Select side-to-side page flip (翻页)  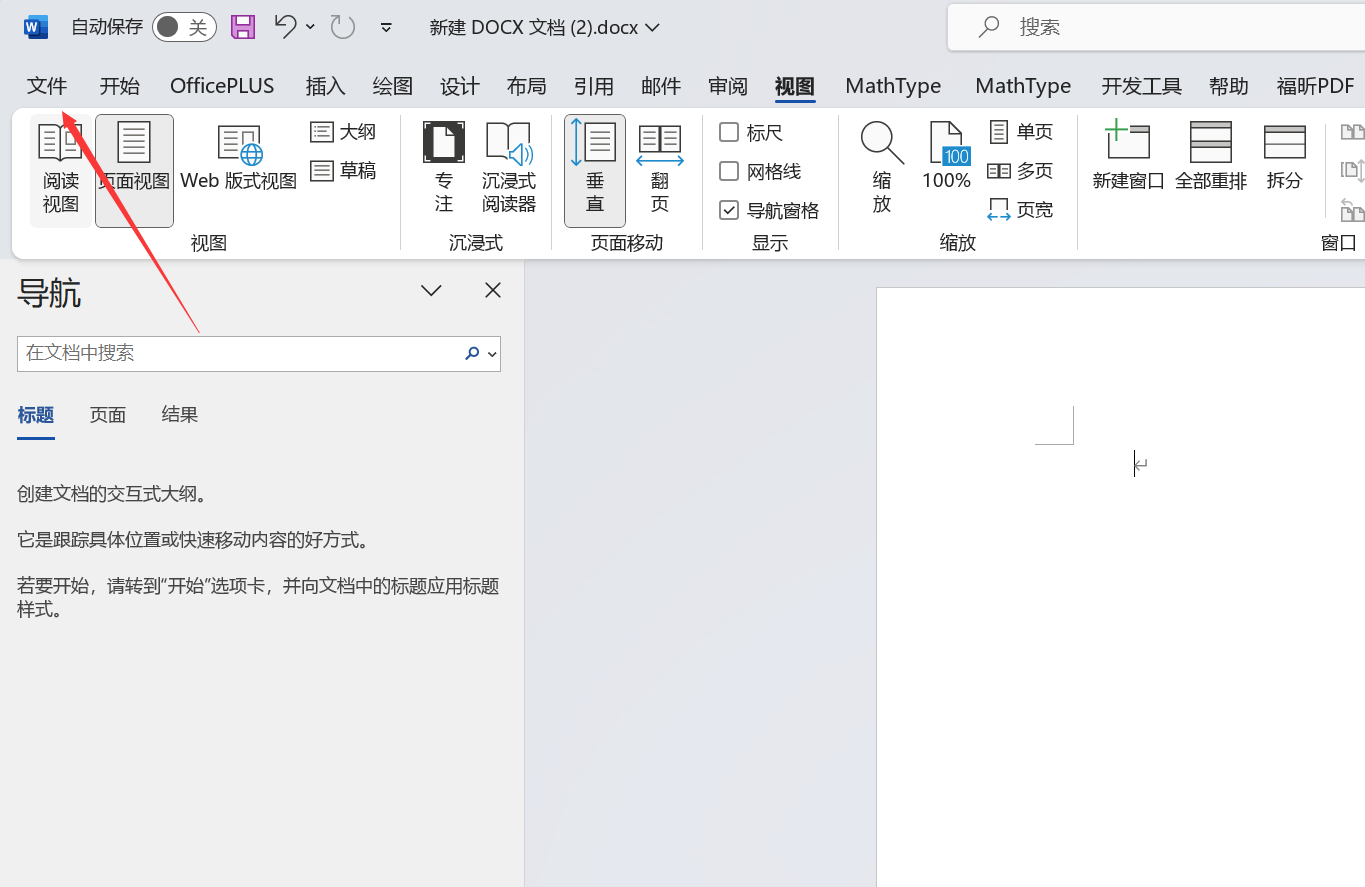(660, 170)
